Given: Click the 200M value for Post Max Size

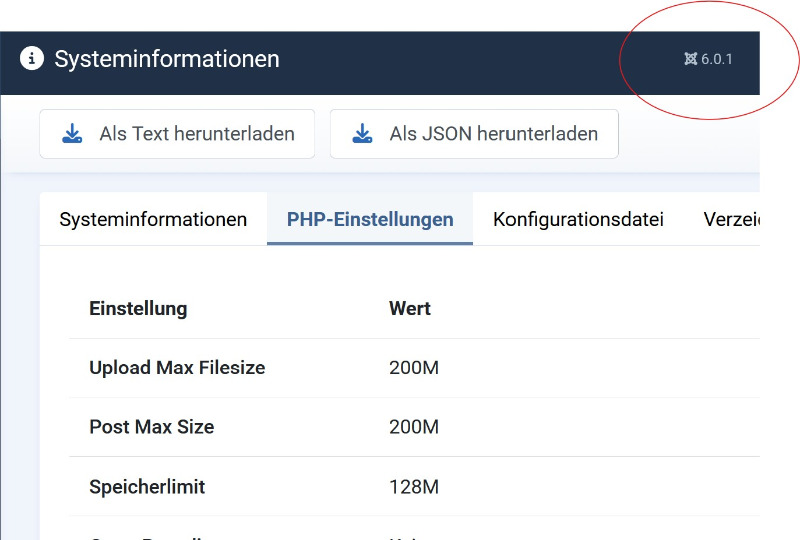Looking at the screenshot, I should pos(414,427).
